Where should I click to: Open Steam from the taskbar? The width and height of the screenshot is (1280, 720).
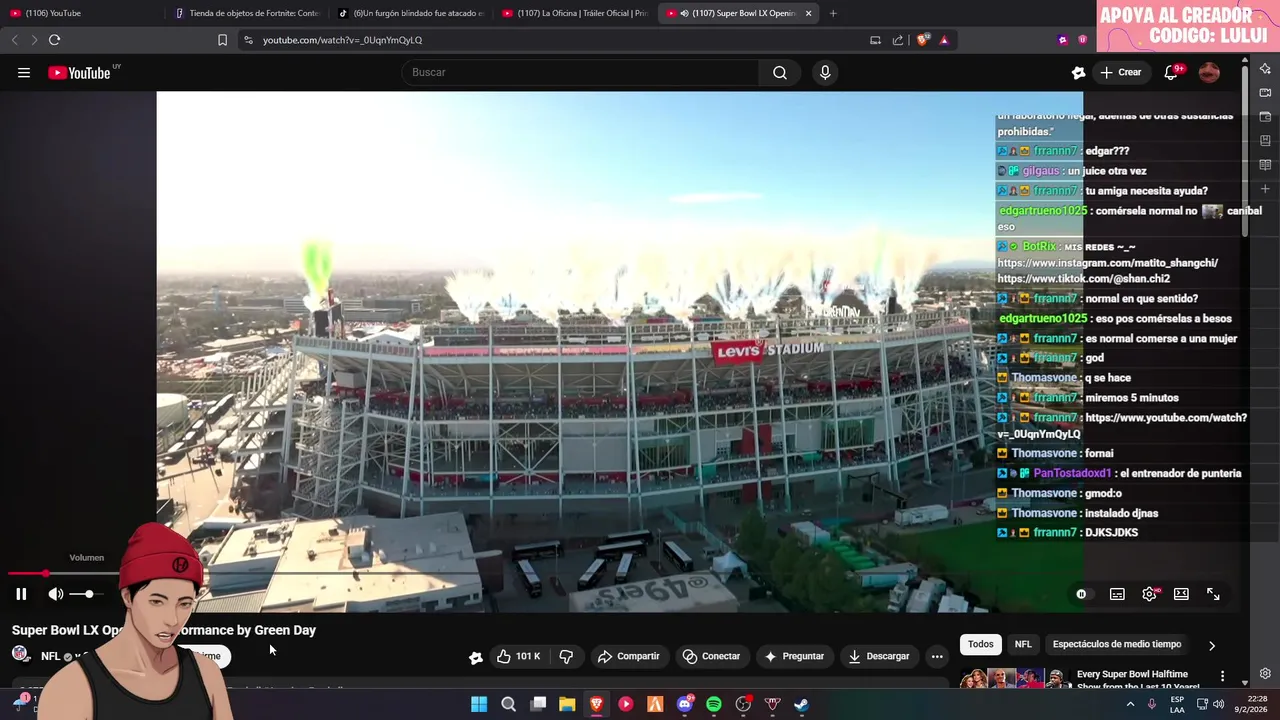point(802,704)
